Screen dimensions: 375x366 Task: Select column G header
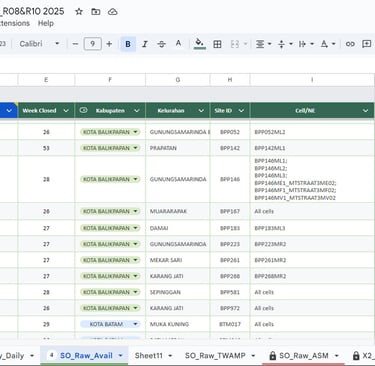[178, 80]
